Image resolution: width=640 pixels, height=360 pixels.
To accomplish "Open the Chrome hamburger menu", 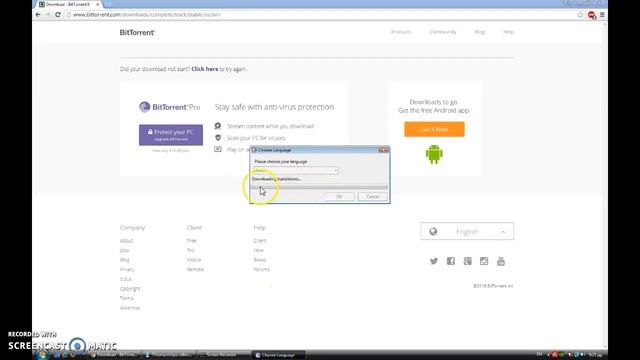I will (602, 15).
